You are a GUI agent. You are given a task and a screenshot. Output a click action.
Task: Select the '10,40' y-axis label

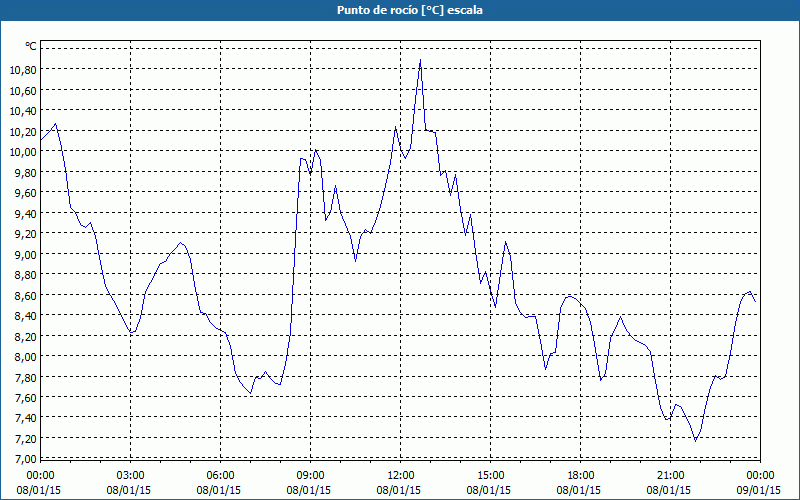(23, 111)
